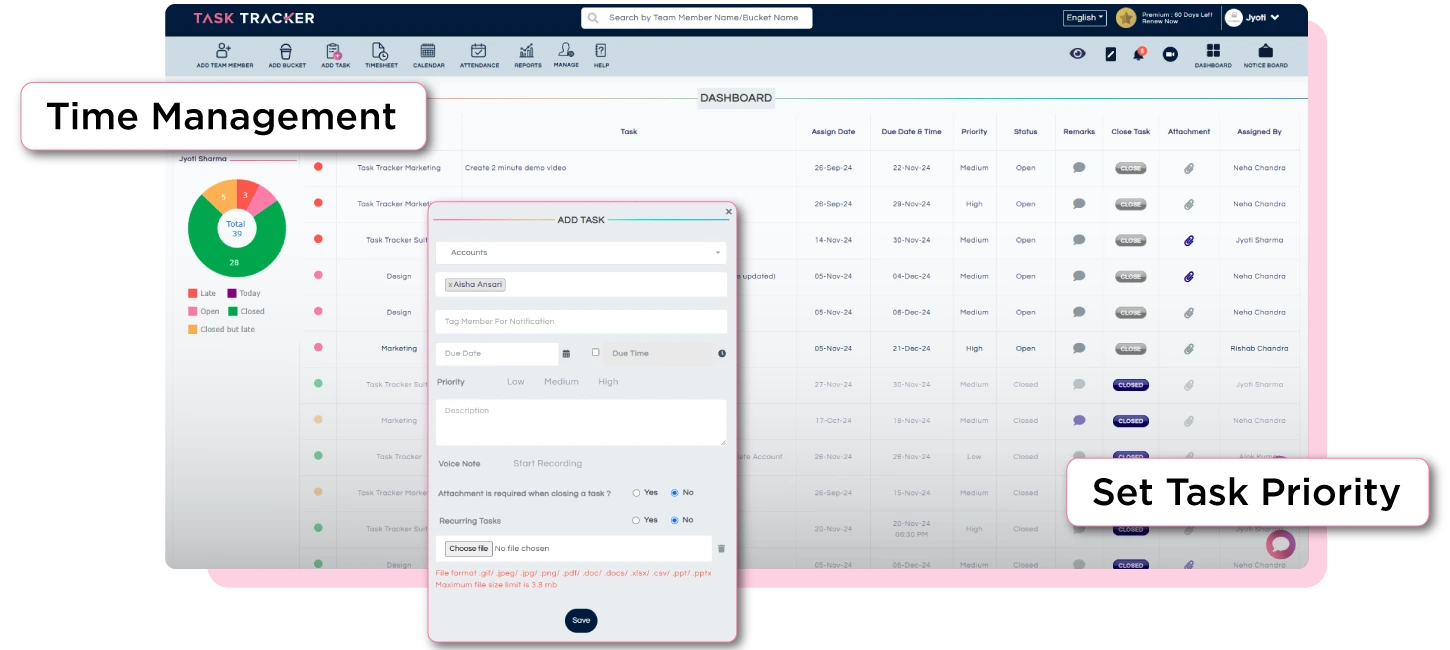This screenshot has height=650, width=1450.
Task: Go to Attendance in the toolbar
Action: [479, 55]
